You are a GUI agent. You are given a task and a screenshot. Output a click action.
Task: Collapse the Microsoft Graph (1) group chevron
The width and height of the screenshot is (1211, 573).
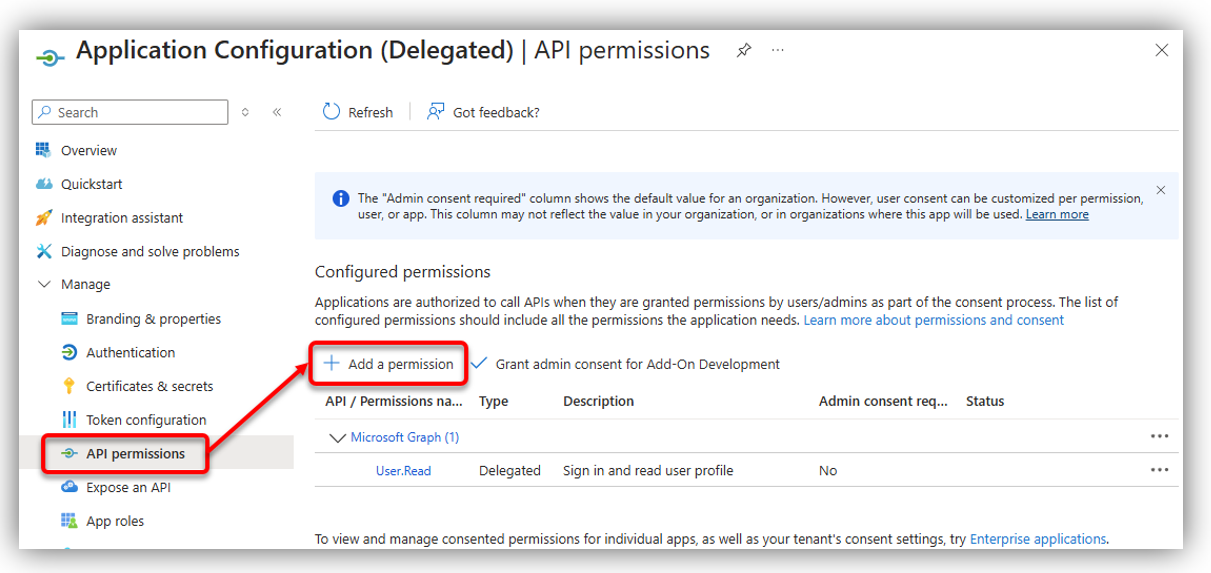tap(336, 437)
